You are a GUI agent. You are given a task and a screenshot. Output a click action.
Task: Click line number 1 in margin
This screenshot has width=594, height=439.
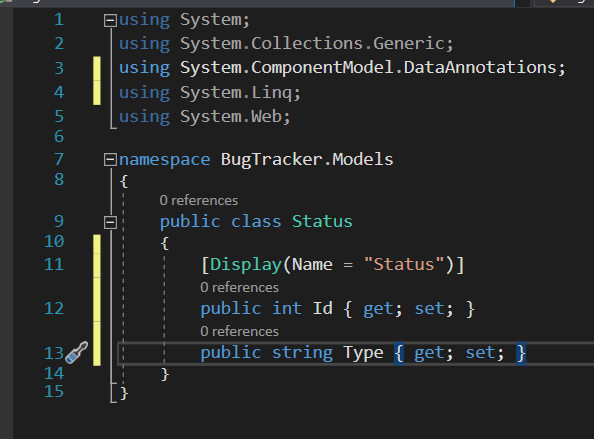[59, 20]
